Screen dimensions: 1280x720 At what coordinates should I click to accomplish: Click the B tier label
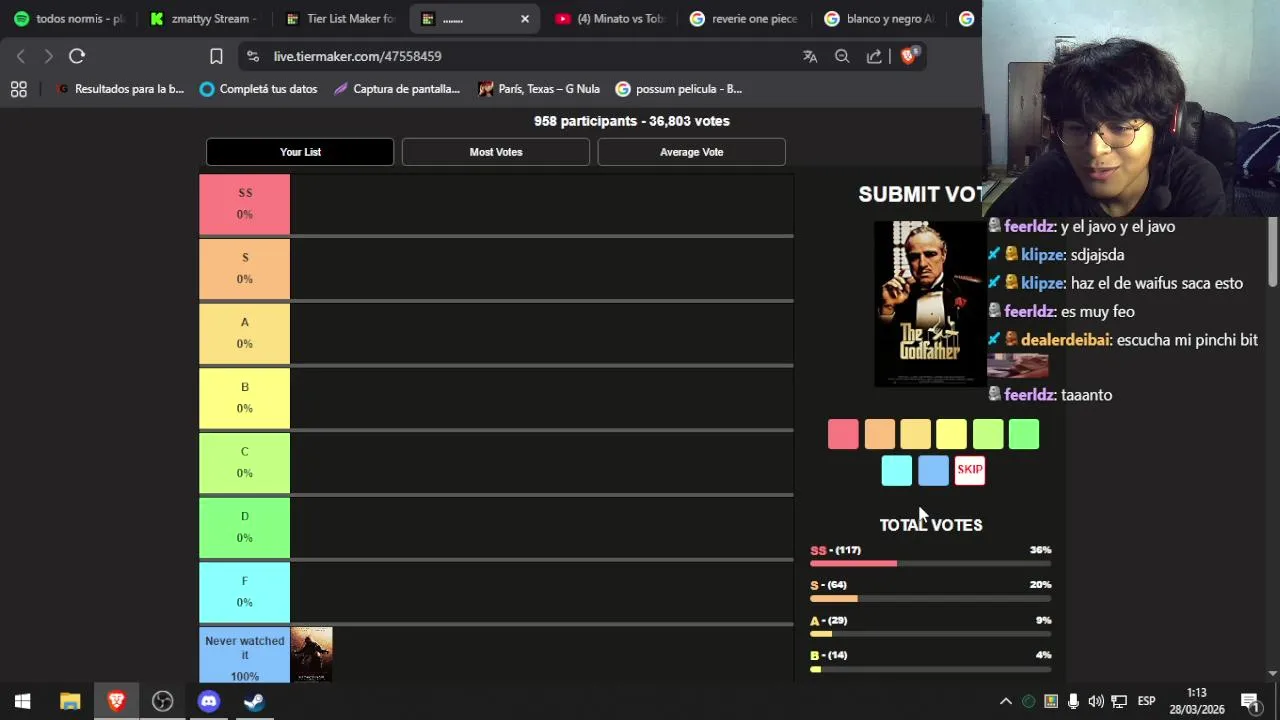tap(244, 398)
